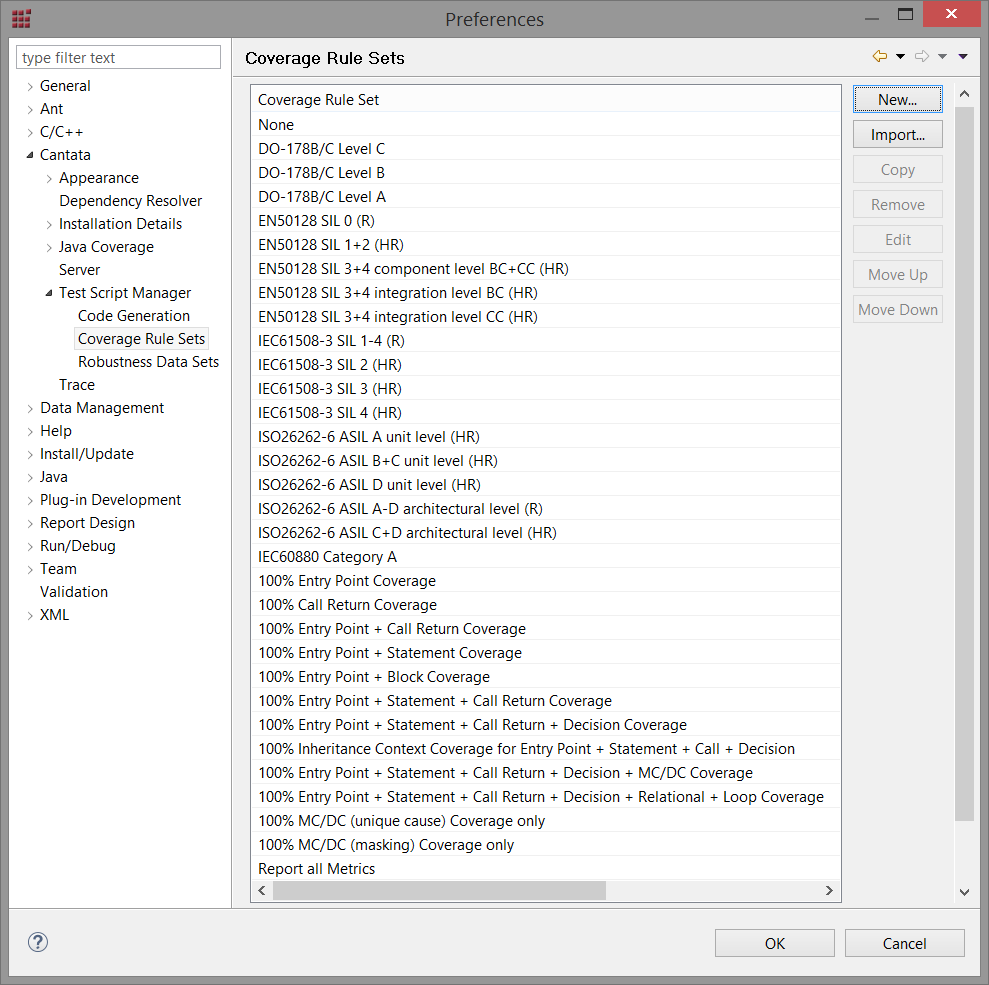Screen dimensions: 989x985
Task: Open the forward history dropdown arrow
Action: (942, 57)
